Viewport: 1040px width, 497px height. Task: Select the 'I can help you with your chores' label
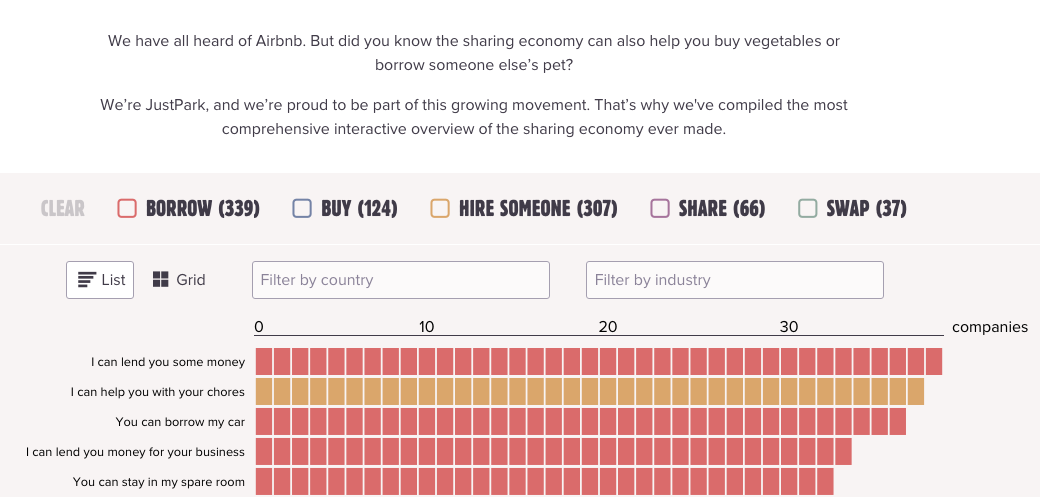point(157,392)
